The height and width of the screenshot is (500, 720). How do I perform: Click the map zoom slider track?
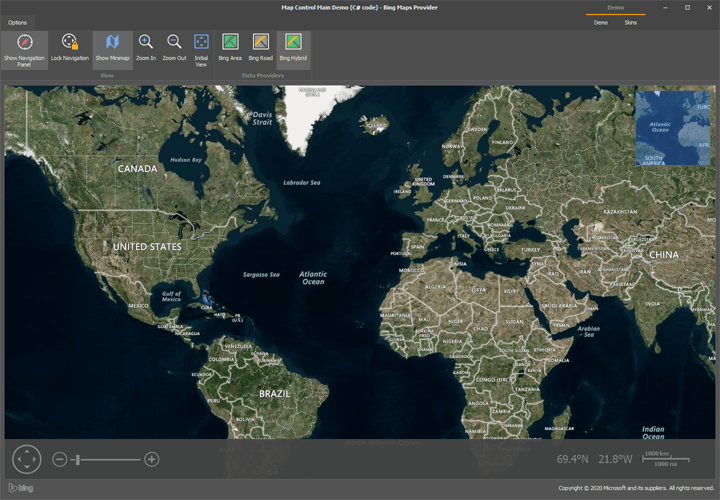coord(110,459)
